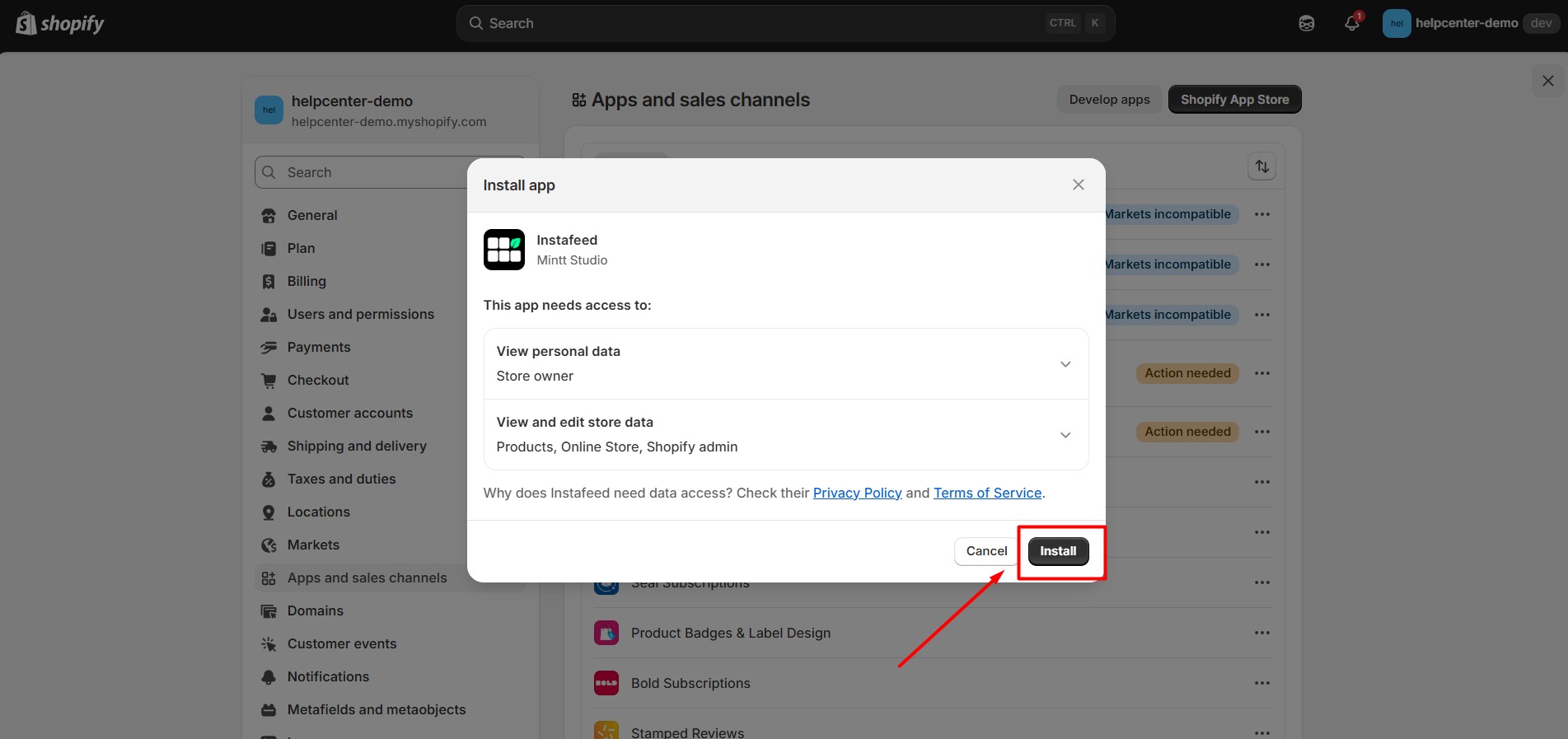Open Taxes and duties settings
Viewport: 1568px width, 739px height.
[x=341, y=479]
